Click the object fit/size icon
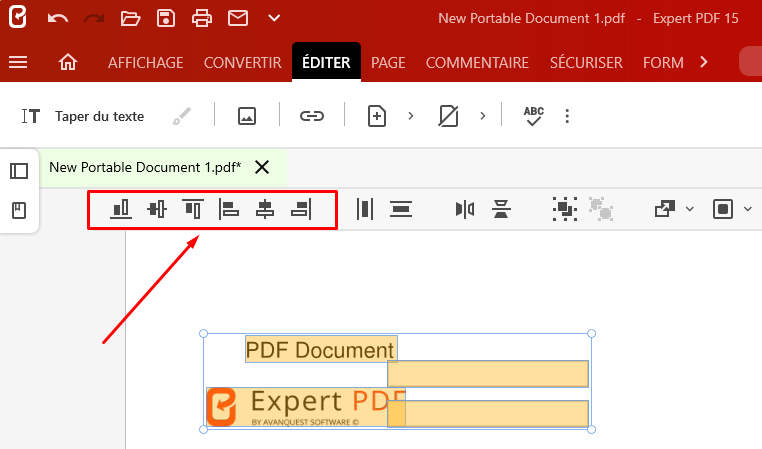 723,209
